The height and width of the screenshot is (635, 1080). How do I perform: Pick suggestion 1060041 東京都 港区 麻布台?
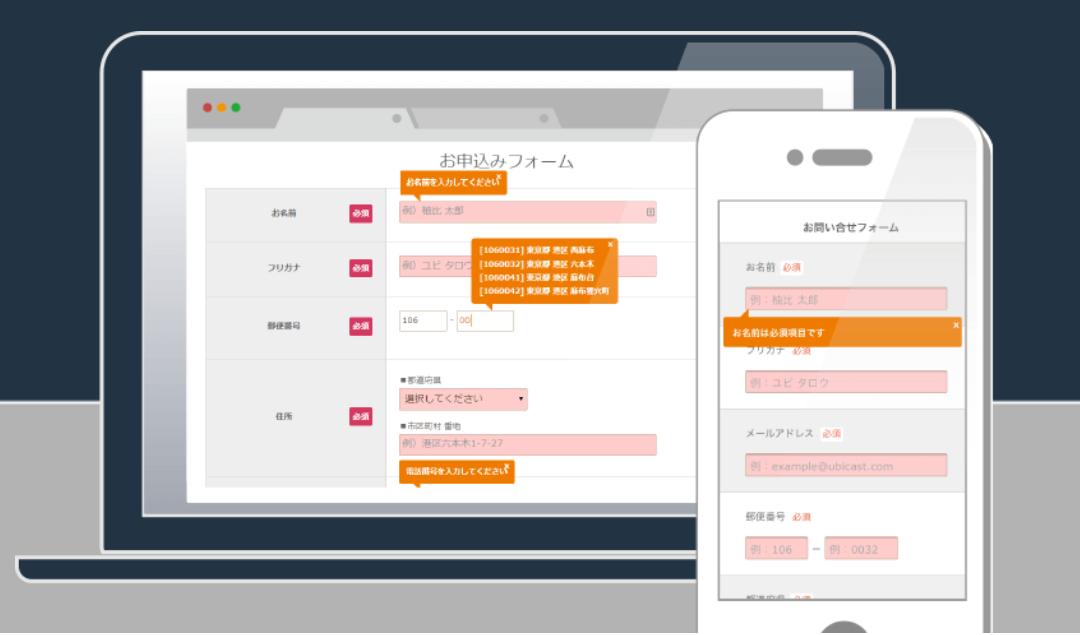pyautogui.click(x=537, y=277)
